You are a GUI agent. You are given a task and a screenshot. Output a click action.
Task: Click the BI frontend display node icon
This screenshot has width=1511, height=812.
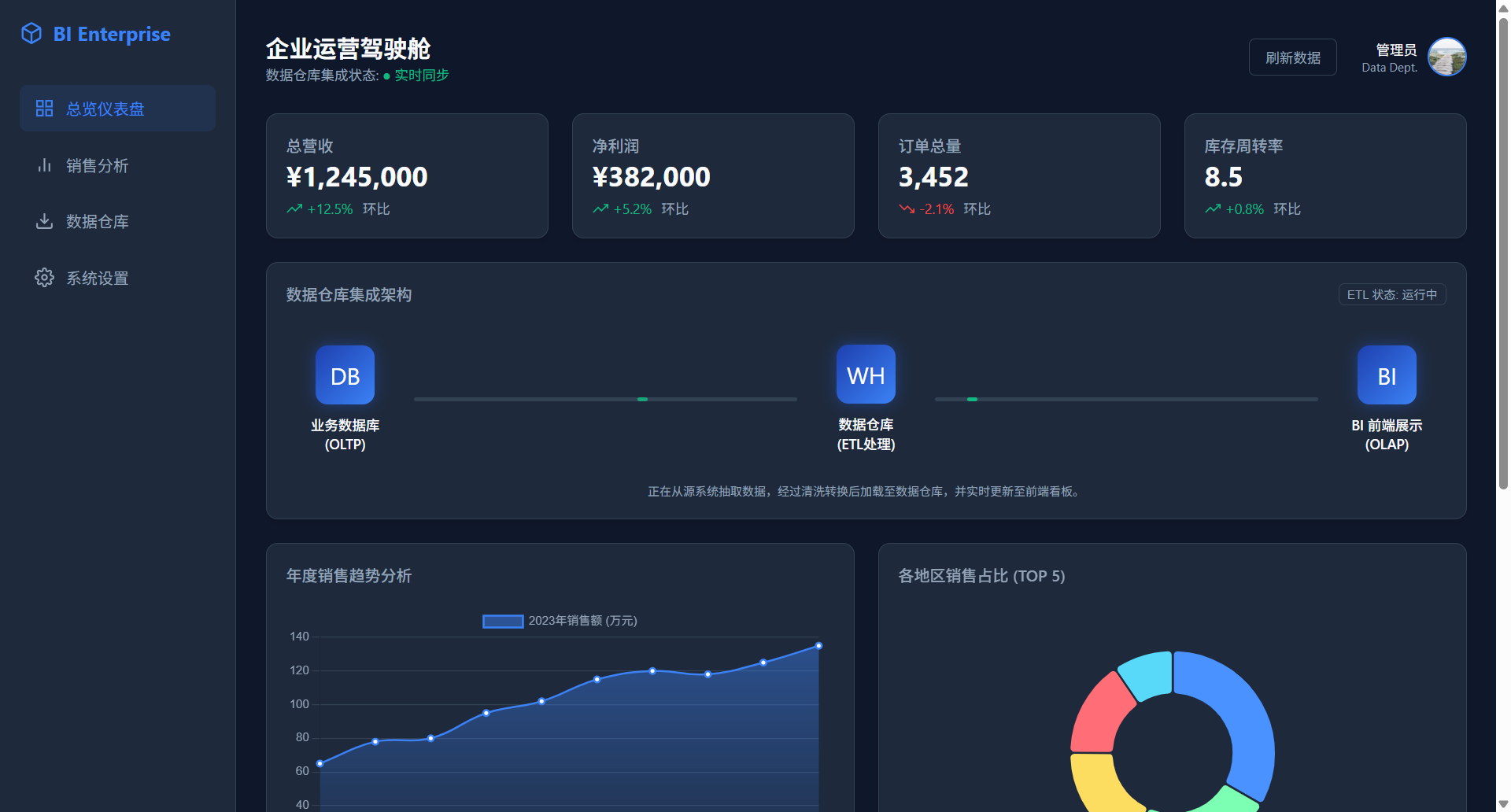coord(1387,375)
